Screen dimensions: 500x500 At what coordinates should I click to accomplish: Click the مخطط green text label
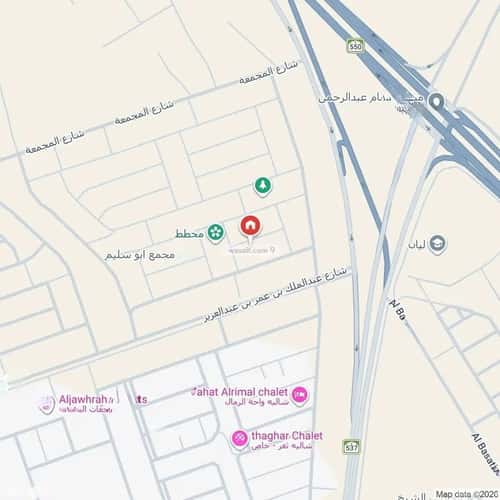point(189,234)
